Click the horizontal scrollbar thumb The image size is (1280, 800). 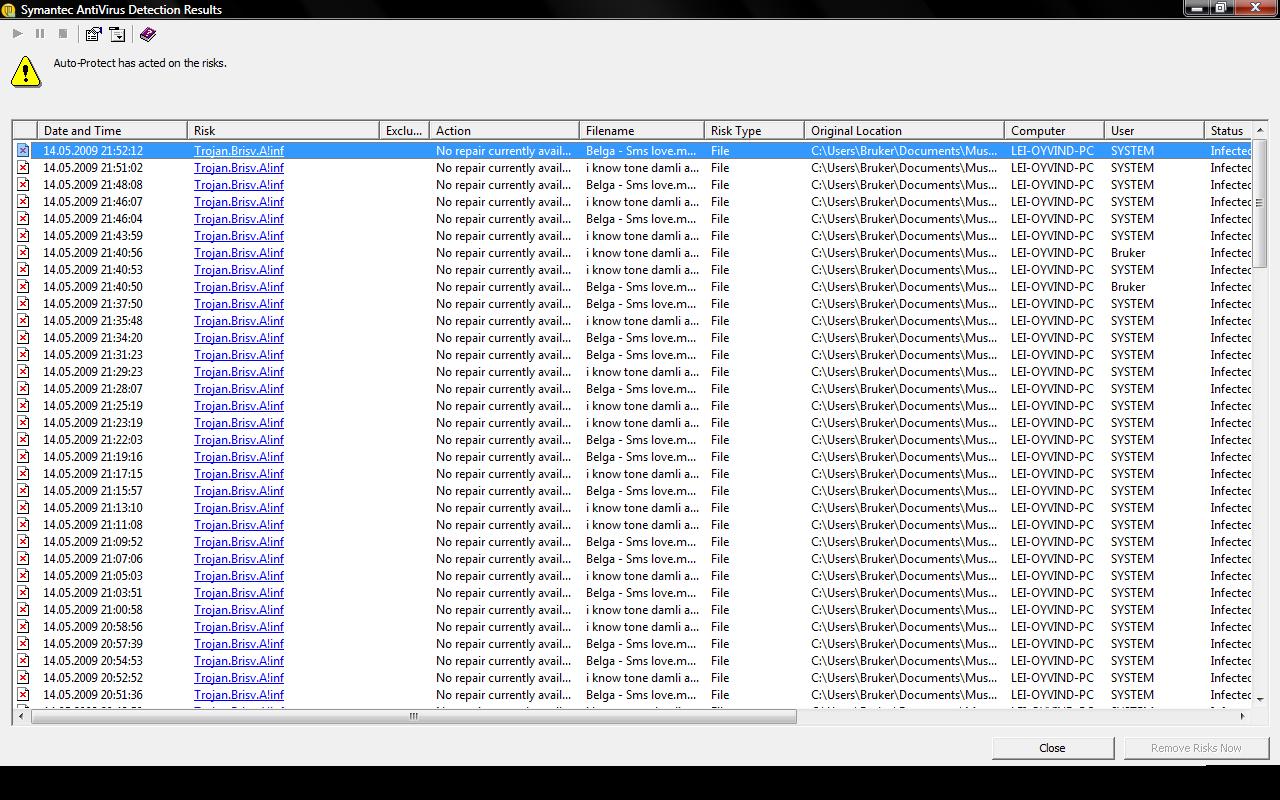click(414, 716)
